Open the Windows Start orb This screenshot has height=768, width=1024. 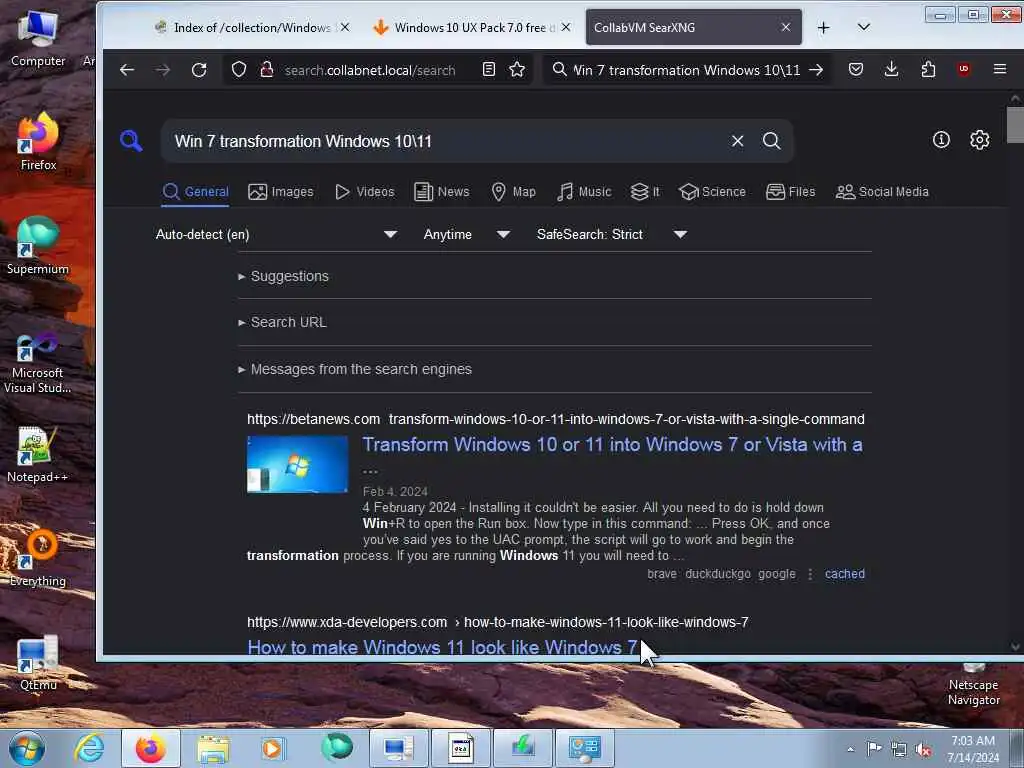pos(26,748)
